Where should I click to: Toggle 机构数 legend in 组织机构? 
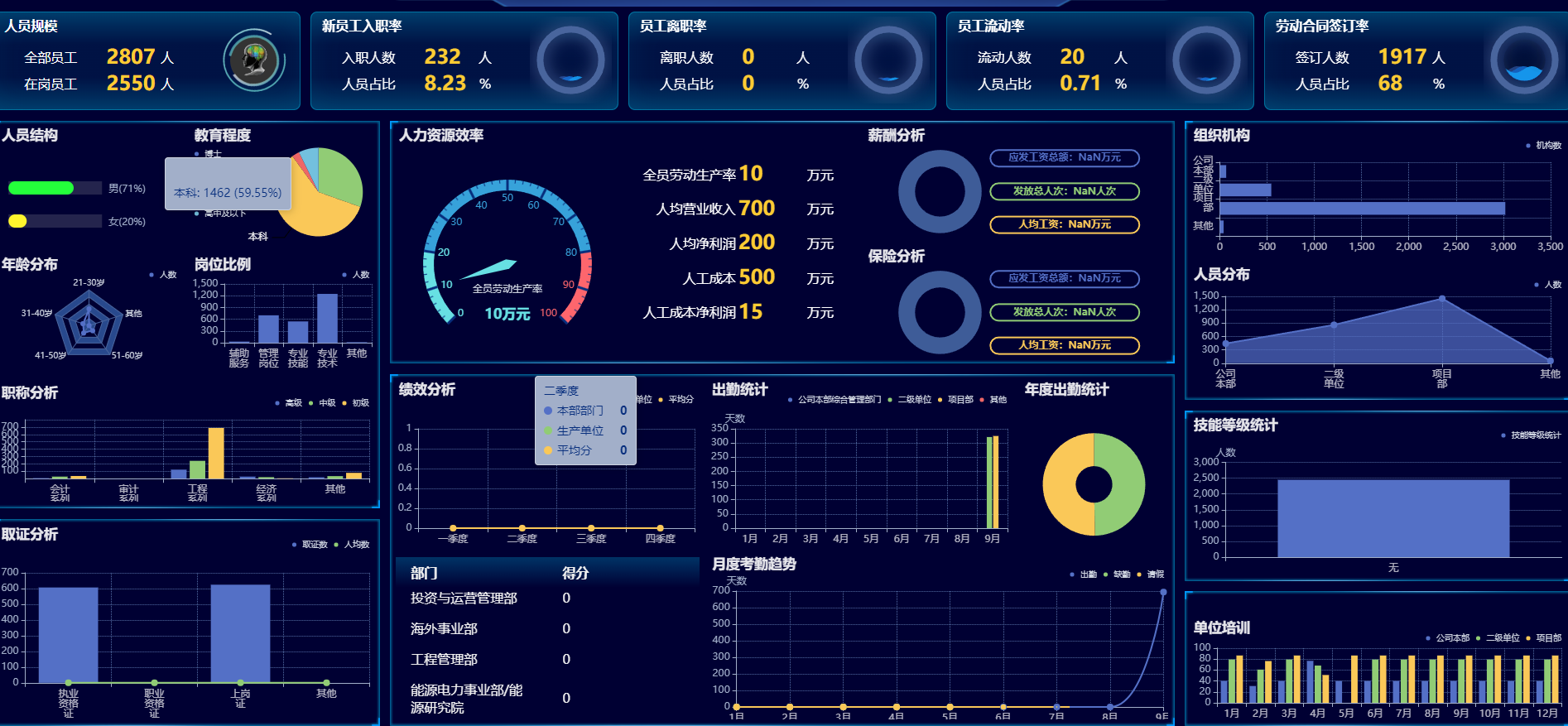tap(1544, 146)
